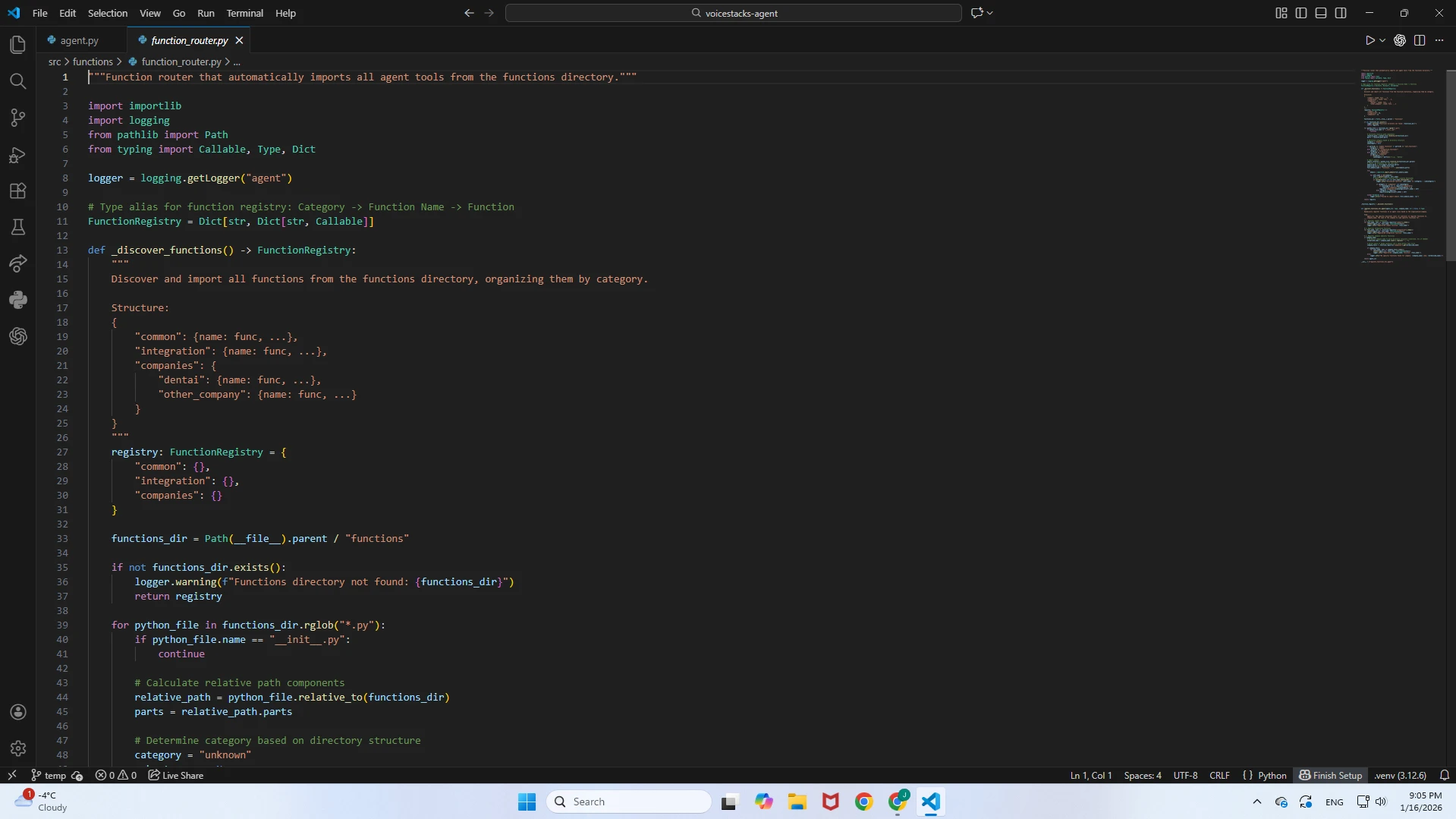1456x819 pixels.
Task: Change the Python language mode
Action: (1272, 775)
